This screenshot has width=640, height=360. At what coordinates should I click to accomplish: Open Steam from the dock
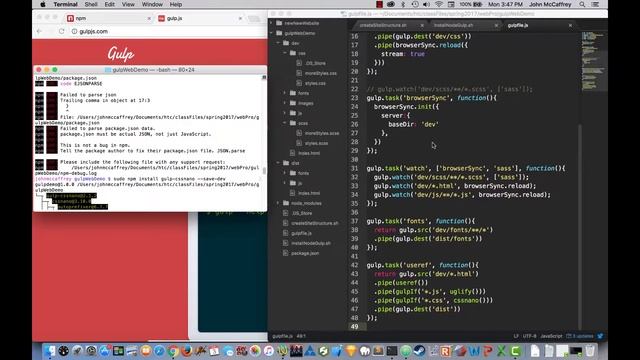(419, 351)
